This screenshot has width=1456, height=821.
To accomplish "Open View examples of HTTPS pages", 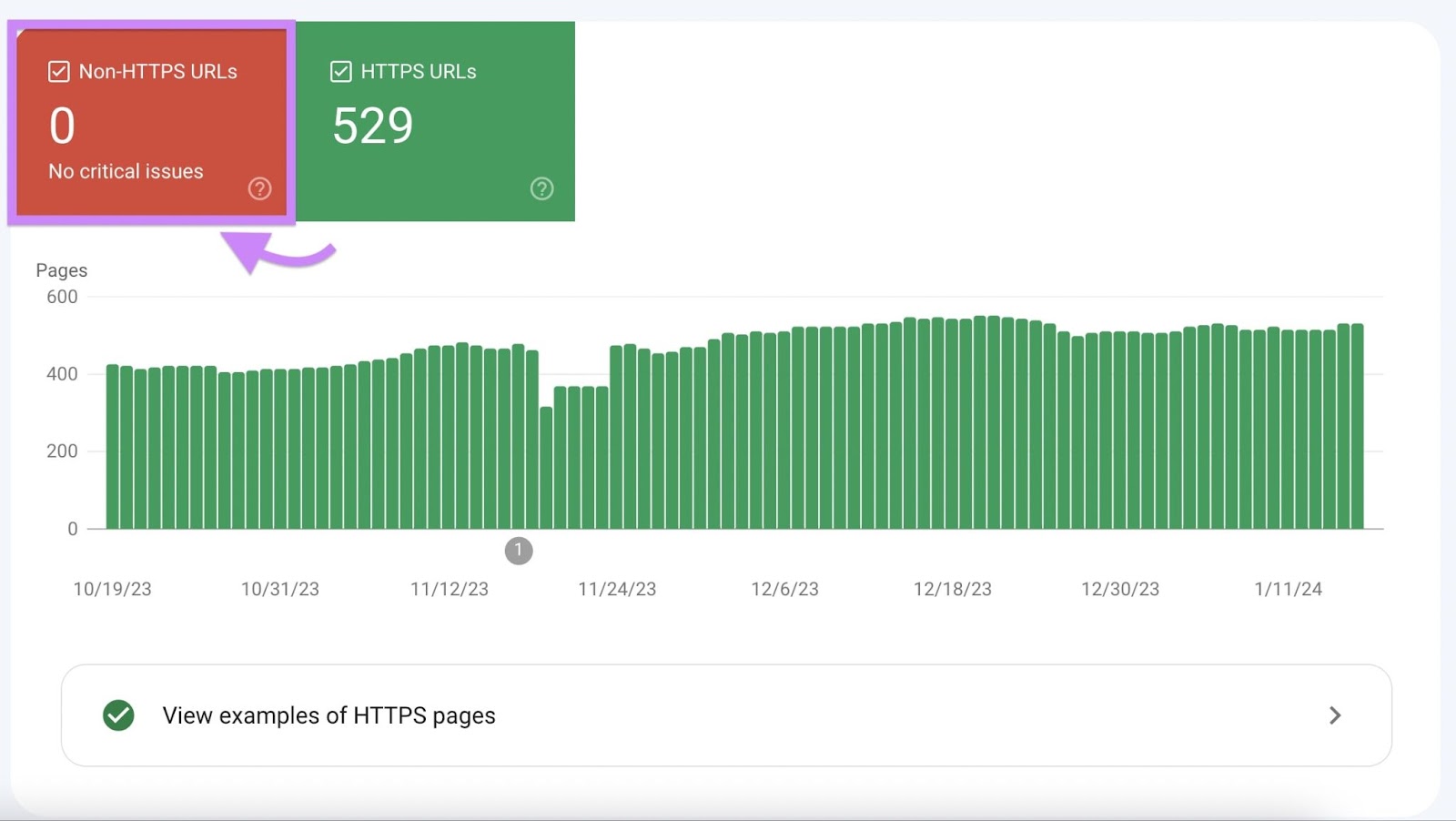I will (x=329, y=715).
